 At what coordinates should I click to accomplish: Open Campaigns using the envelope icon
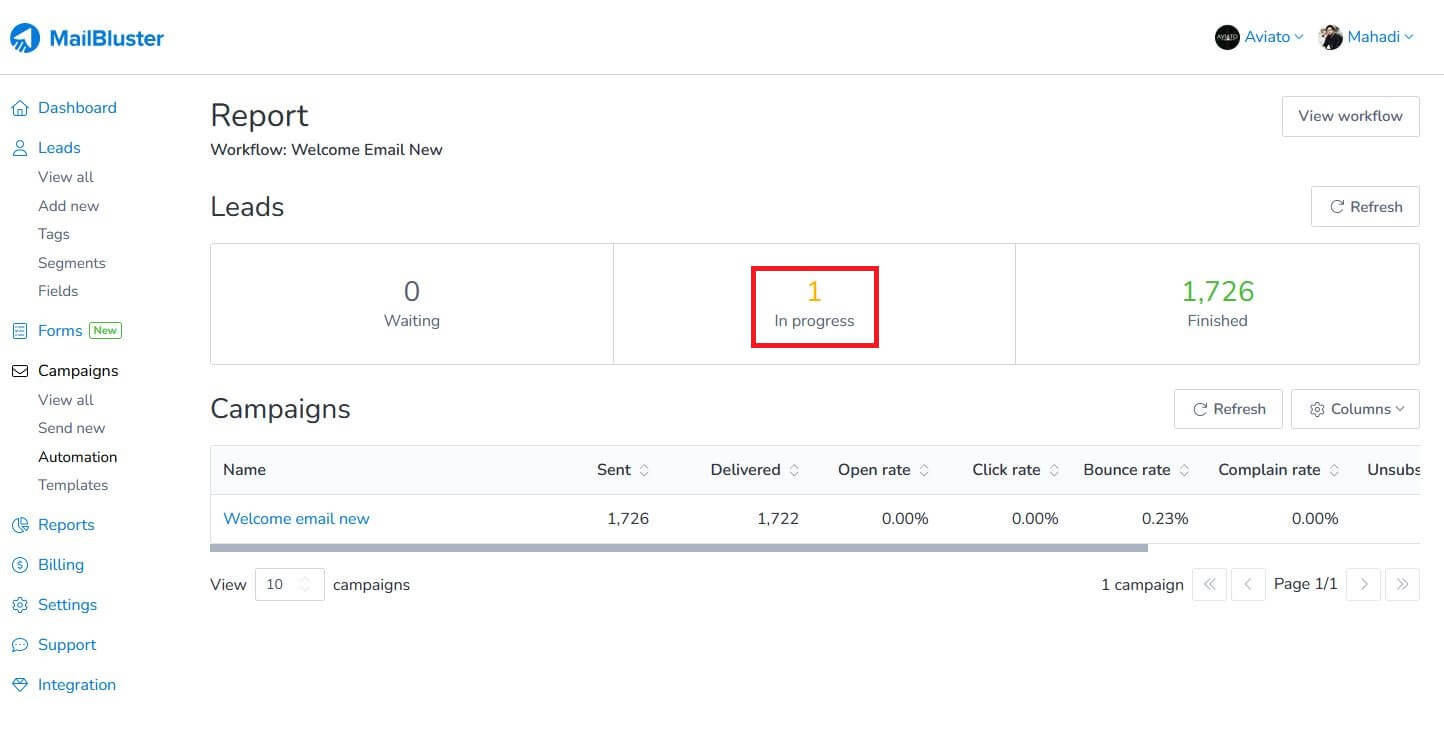[x=19, y=370]
